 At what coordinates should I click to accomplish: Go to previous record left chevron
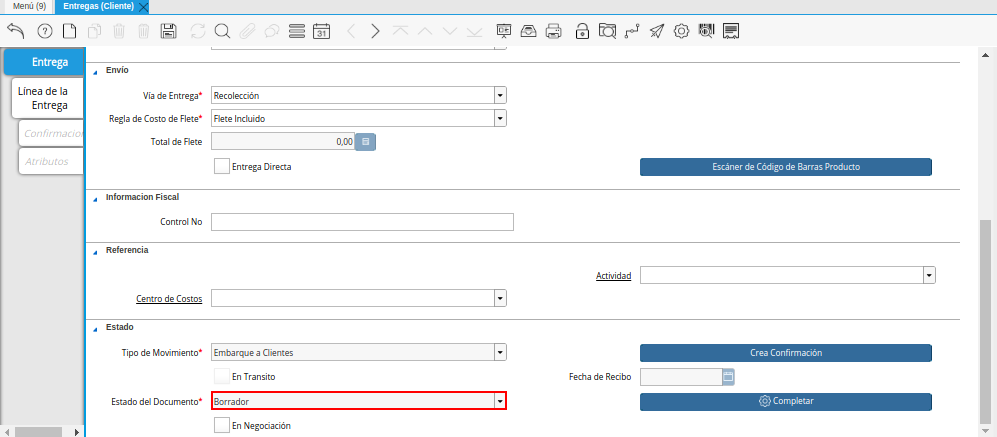tap(351, 31)
